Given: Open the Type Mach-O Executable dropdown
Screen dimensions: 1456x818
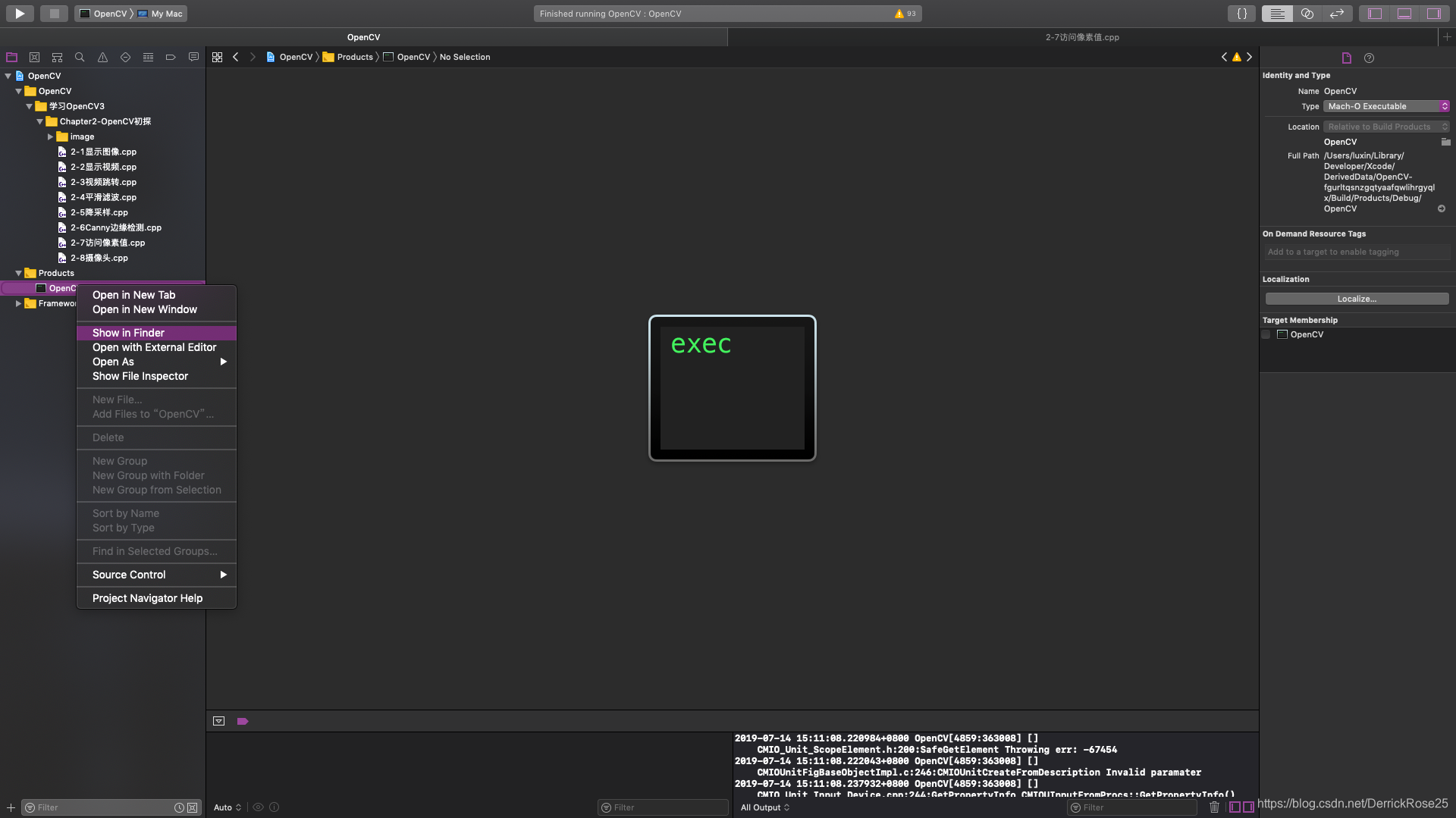Looking at the screenshot, I should point(1386,106).
